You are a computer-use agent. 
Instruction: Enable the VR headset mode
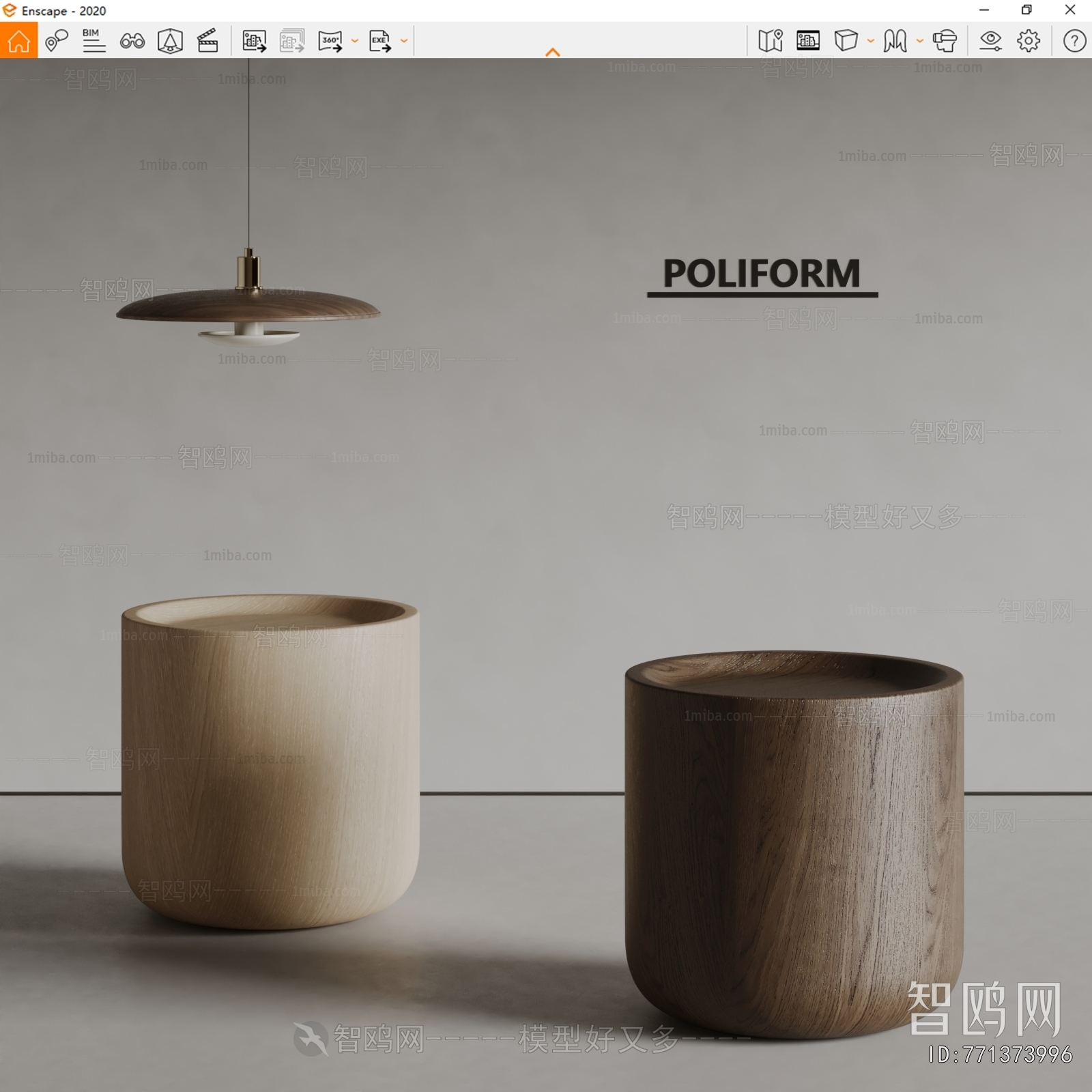click(x=945, y=41)
